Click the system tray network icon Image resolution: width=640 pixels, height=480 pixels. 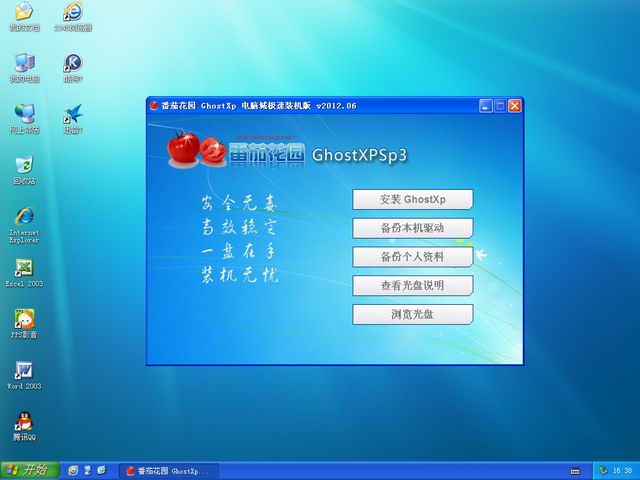click(603, 471)
